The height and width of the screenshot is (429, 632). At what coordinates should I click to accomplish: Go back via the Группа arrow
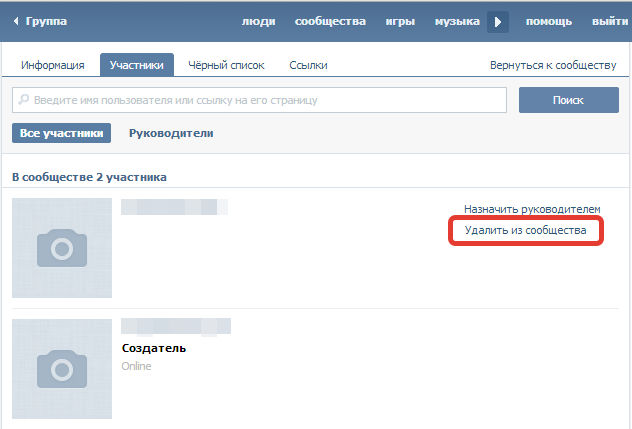click(x=40, y=21)
